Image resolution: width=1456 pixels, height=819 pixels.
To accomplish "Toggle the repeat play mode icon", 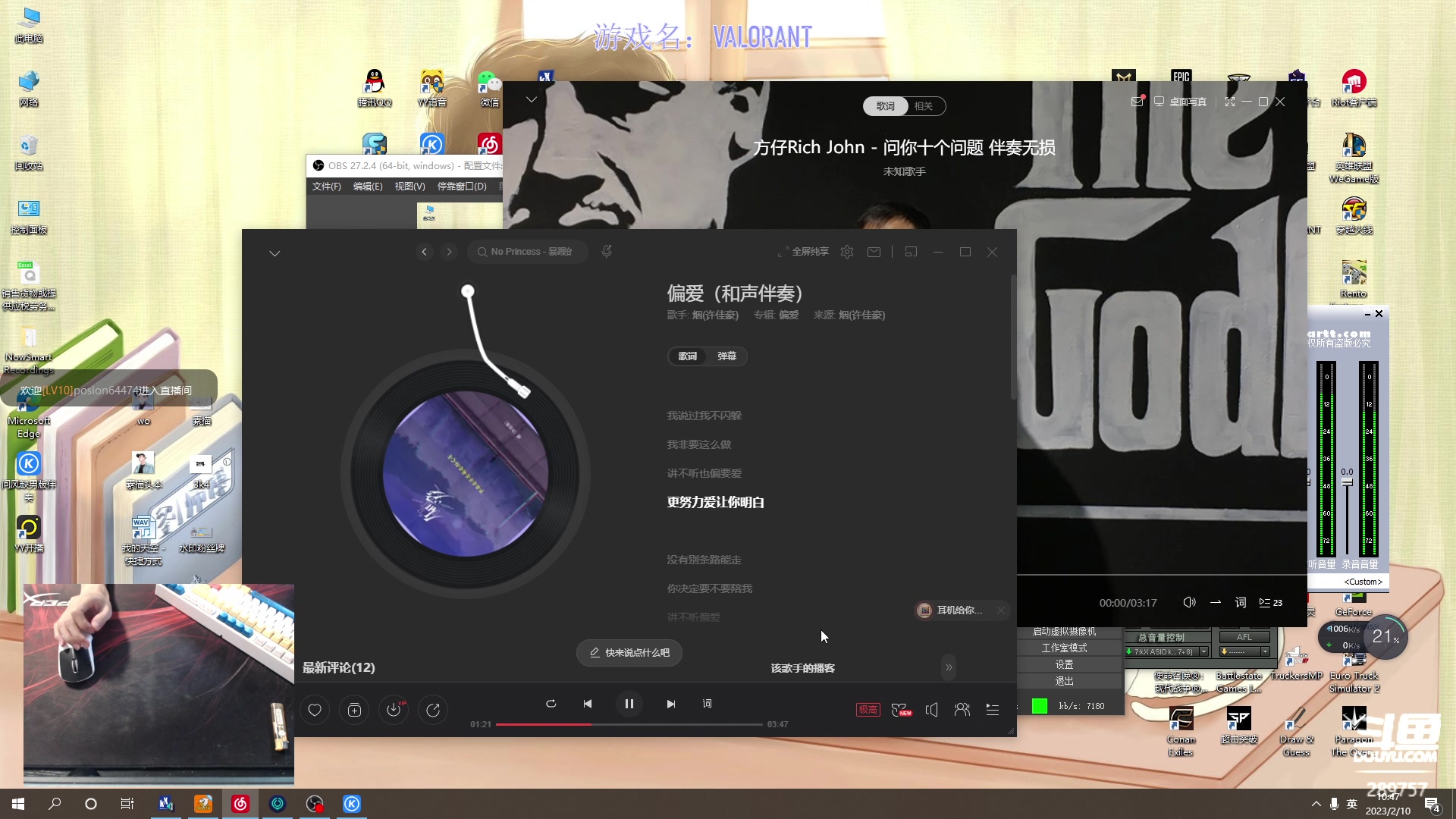I will point(551,704).
